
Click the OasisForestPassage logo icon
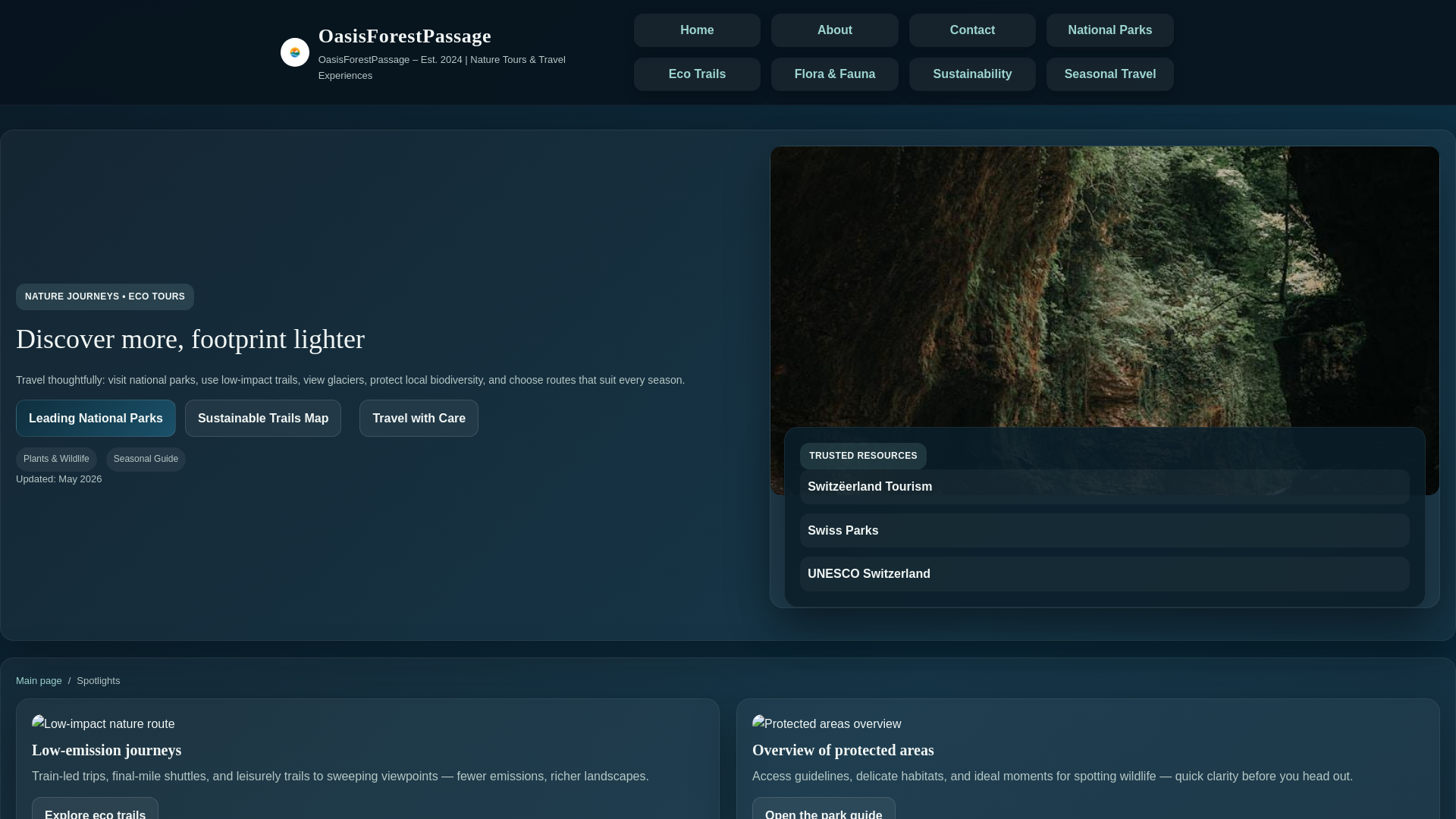tap(295, 52)
